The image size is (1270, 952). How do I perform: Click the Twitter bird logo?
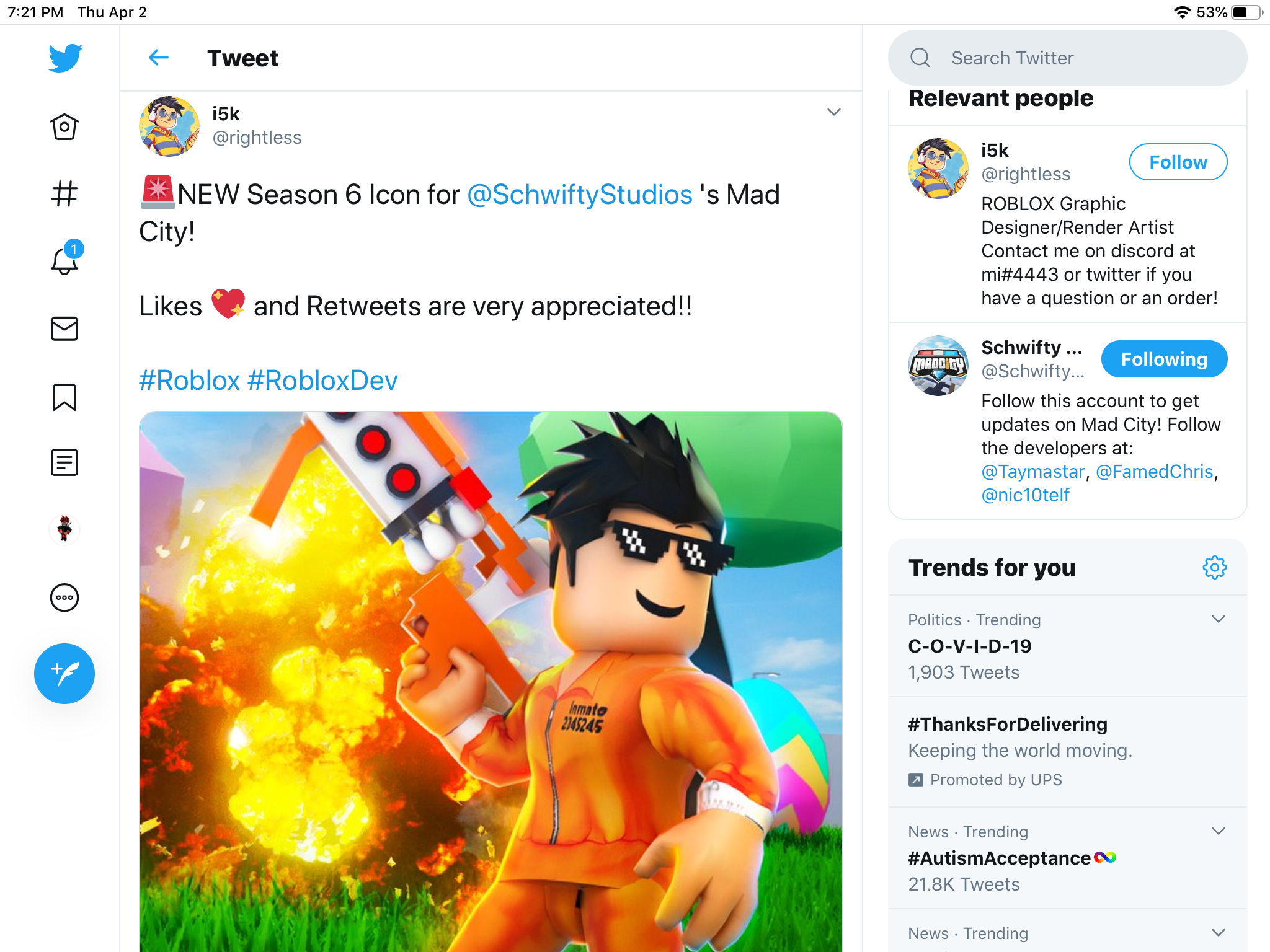click(x=66, y=58)
